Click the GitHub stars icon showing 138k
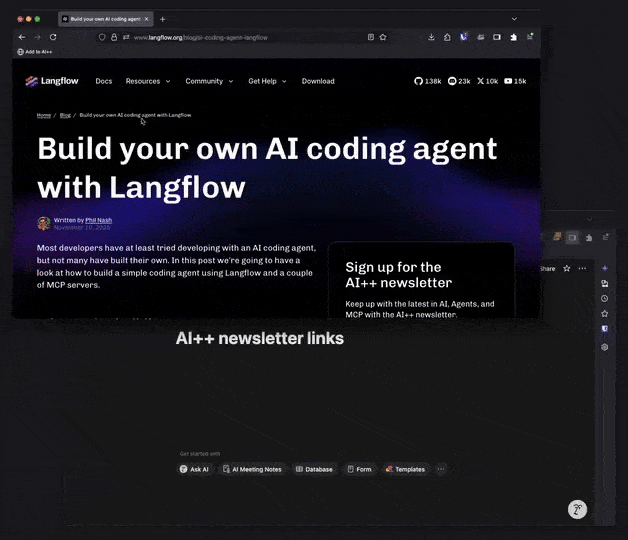The width and height of the screenshot is (628, 540). pos(419,81)
